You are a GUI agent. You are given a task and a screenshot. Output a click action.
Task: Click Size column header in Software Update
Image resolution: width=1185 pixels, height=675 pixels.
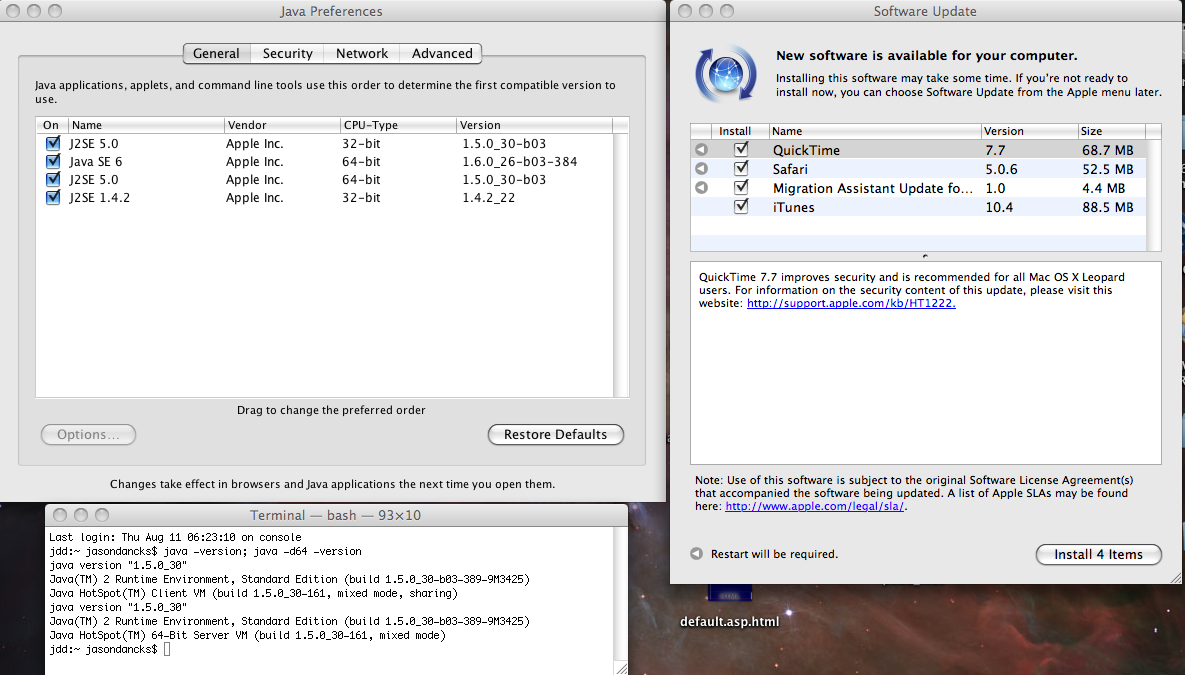(x=1112, y=131)
